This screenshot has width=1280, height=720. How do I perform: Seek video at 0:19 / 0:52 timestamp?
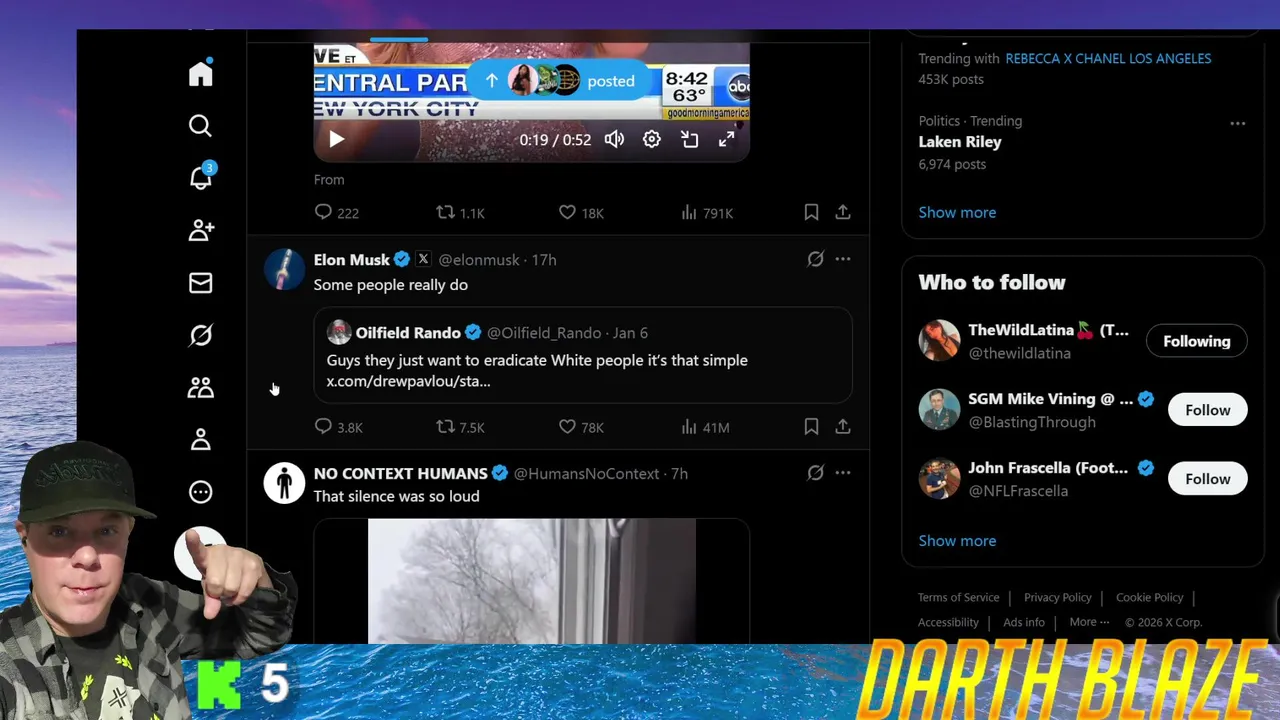[x=555, y=140]
